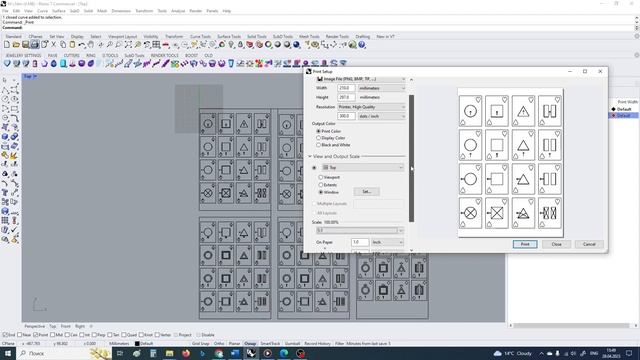Image resolution: width=640 pixels, height=360 pixels.
Task: Click the Copy icon in toolbar
Action: [x=63, y=44]
